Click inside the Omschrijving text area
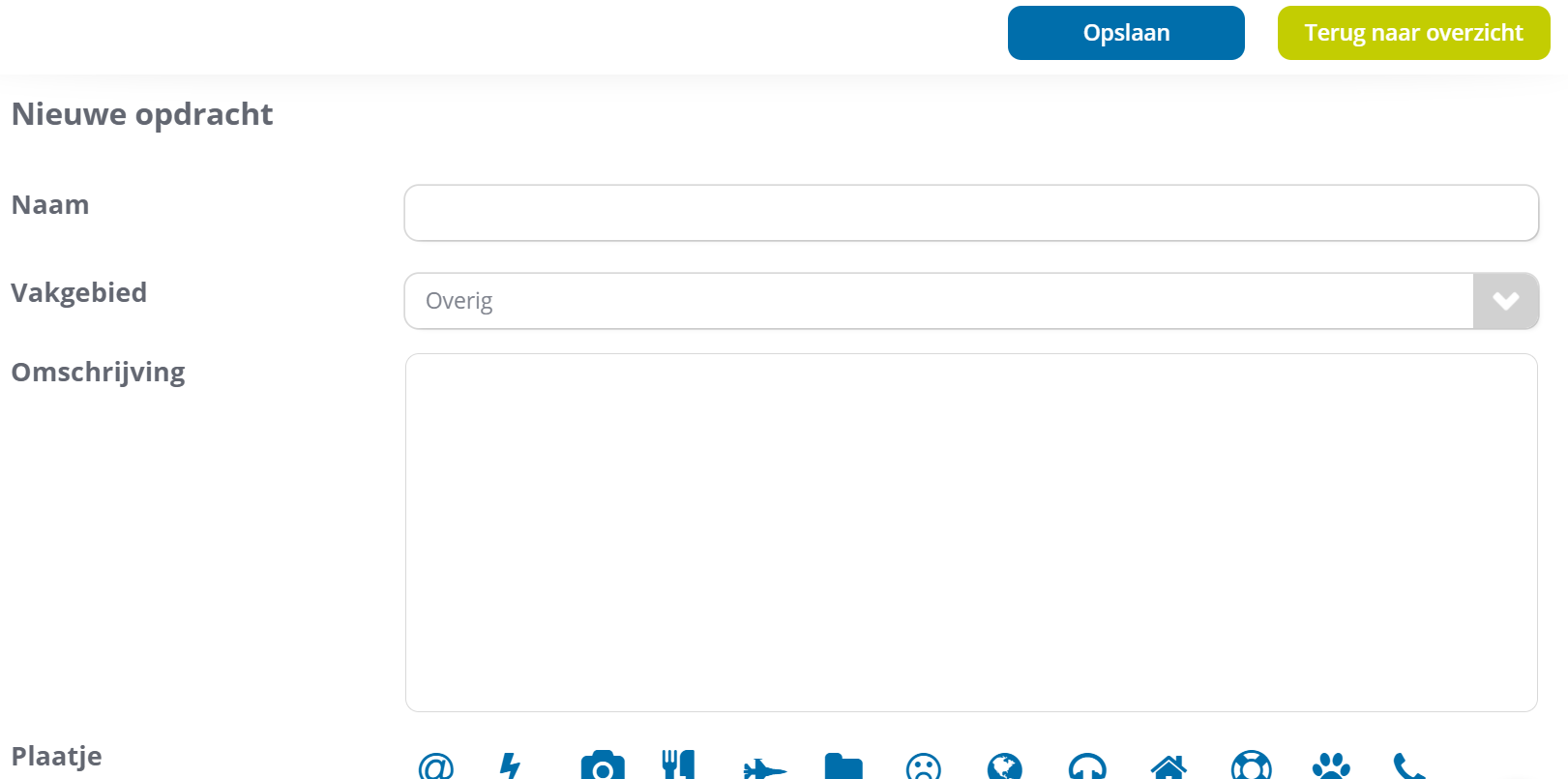Viewport: 1568px width, 779px height. (x=971, y=532)
